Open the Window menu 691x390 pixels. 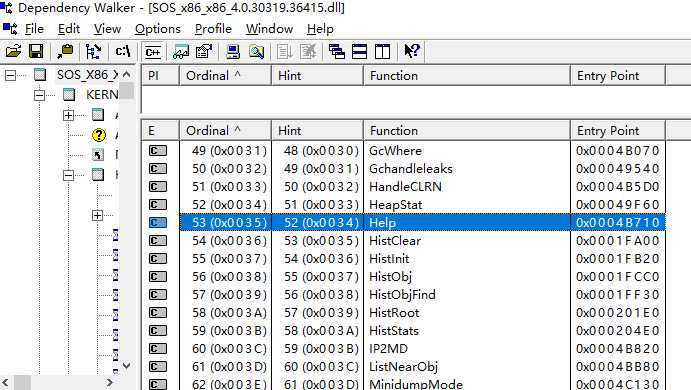(269, 29)
